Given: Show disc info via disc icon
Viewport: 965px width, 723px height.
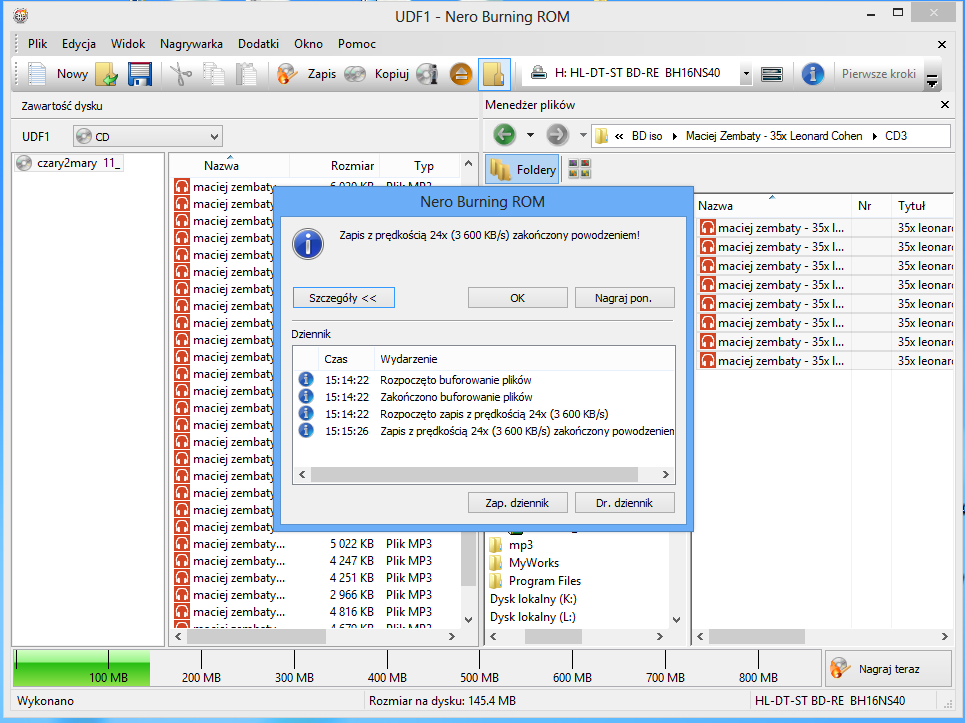Looking at the screenshot, I should [x=427, y=74].
